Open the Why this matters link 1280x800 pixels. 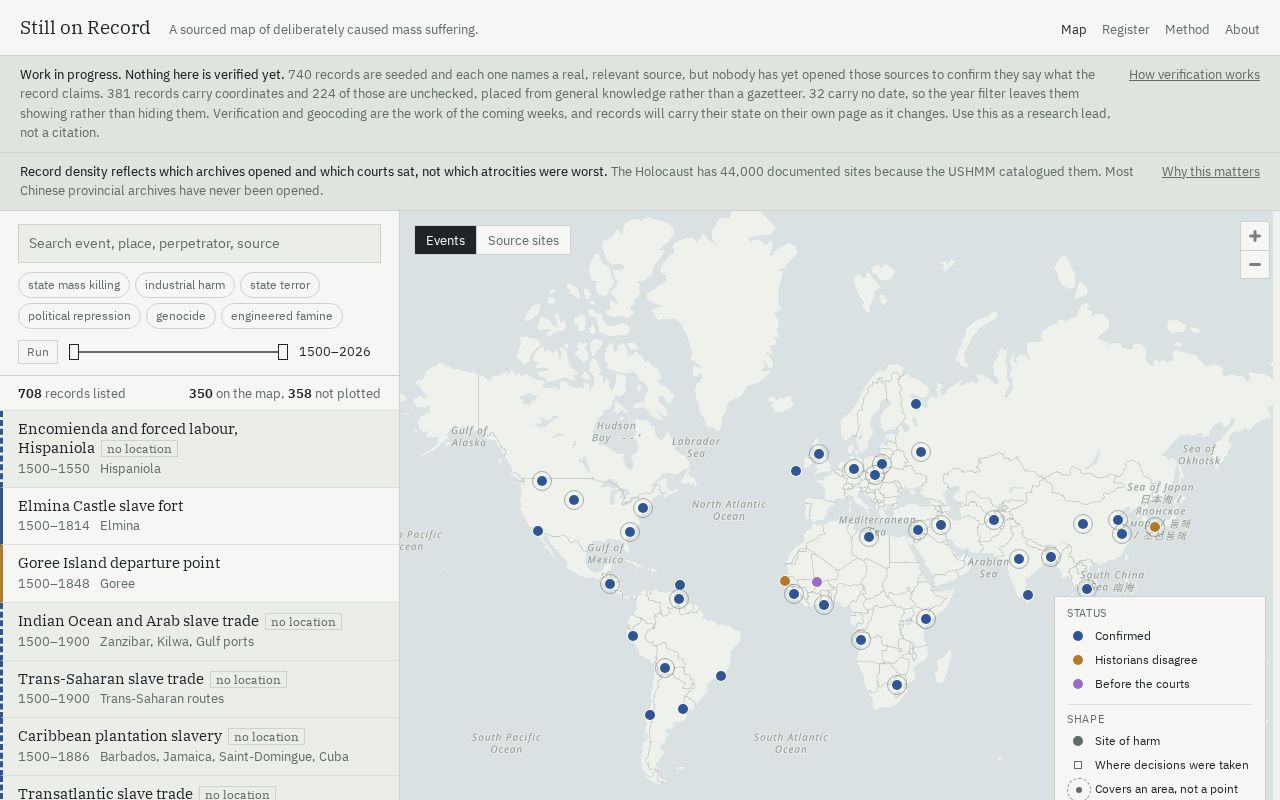point(1211,171)
